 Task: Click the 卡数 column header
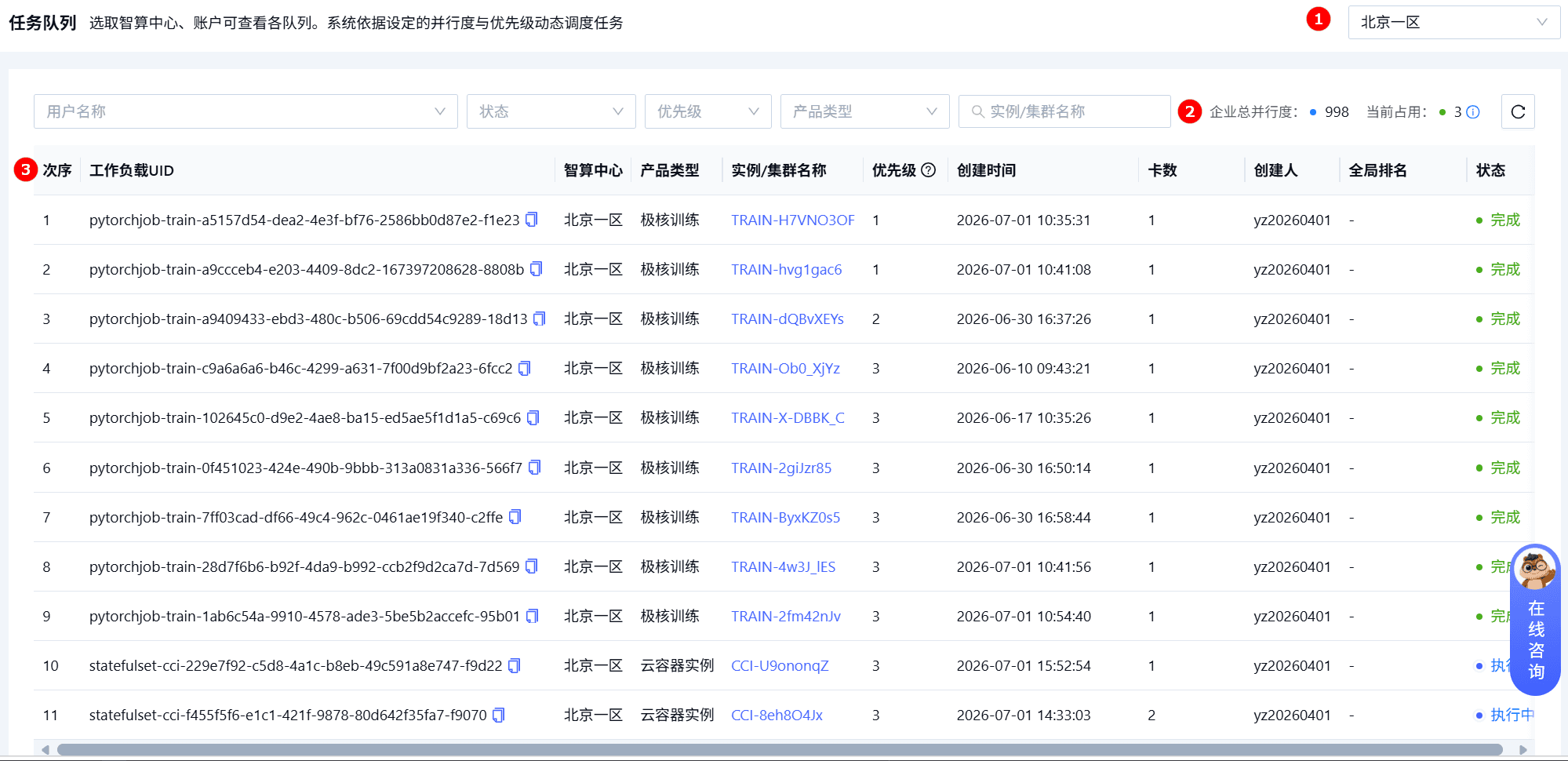coord(1162,170)
